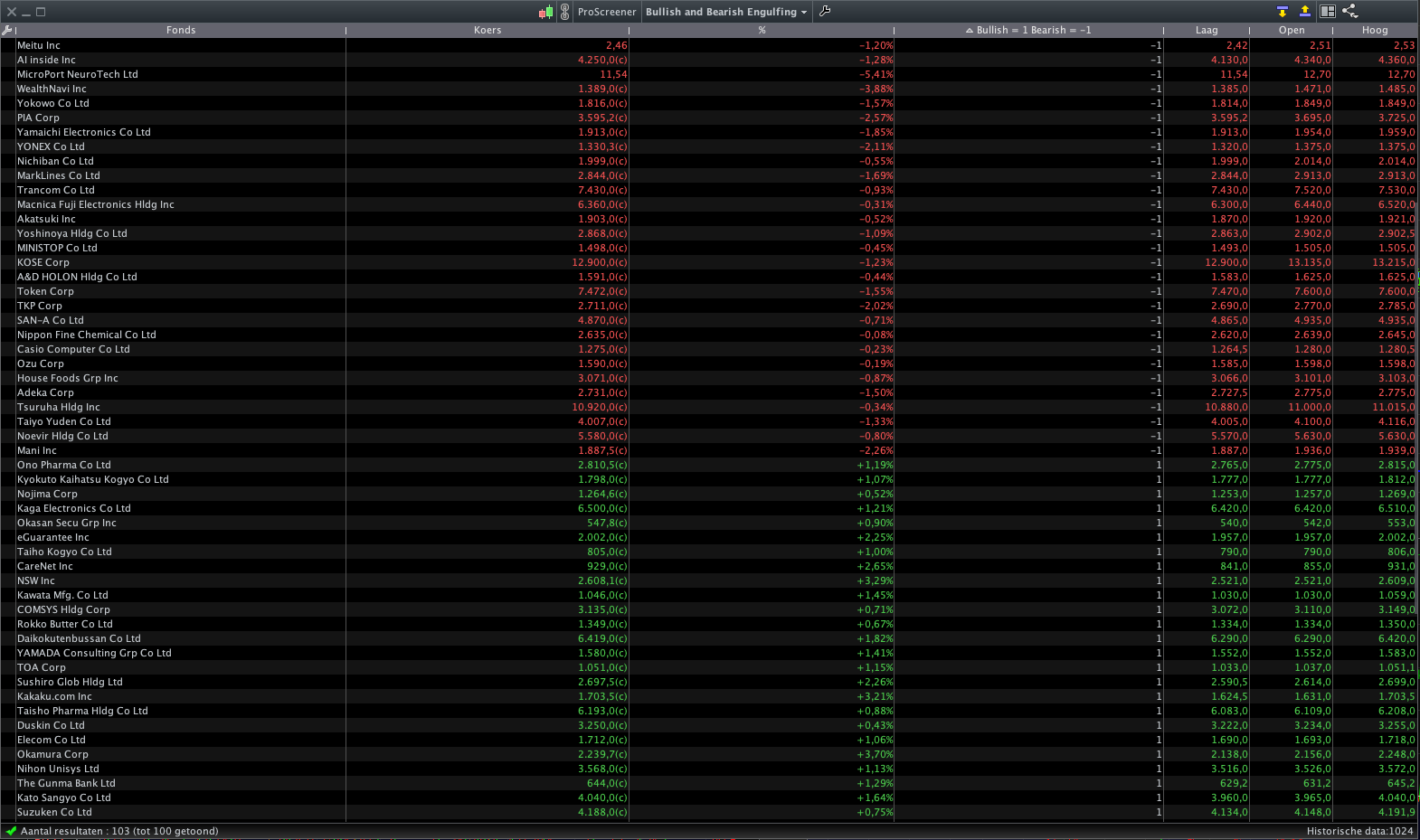This screenshot has height=840, width=1420.
Task: Click Nichiban Co Ltd name
Action: [55, 161]
